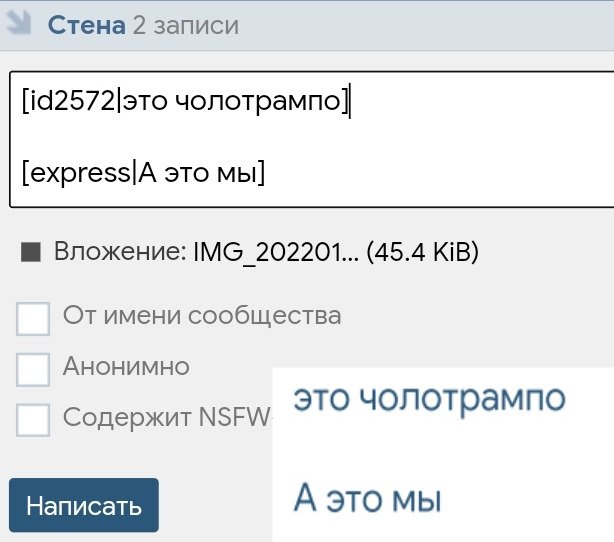
Task: Enable the "От имени сообщества" checkbox
Action: coord(33,319)
